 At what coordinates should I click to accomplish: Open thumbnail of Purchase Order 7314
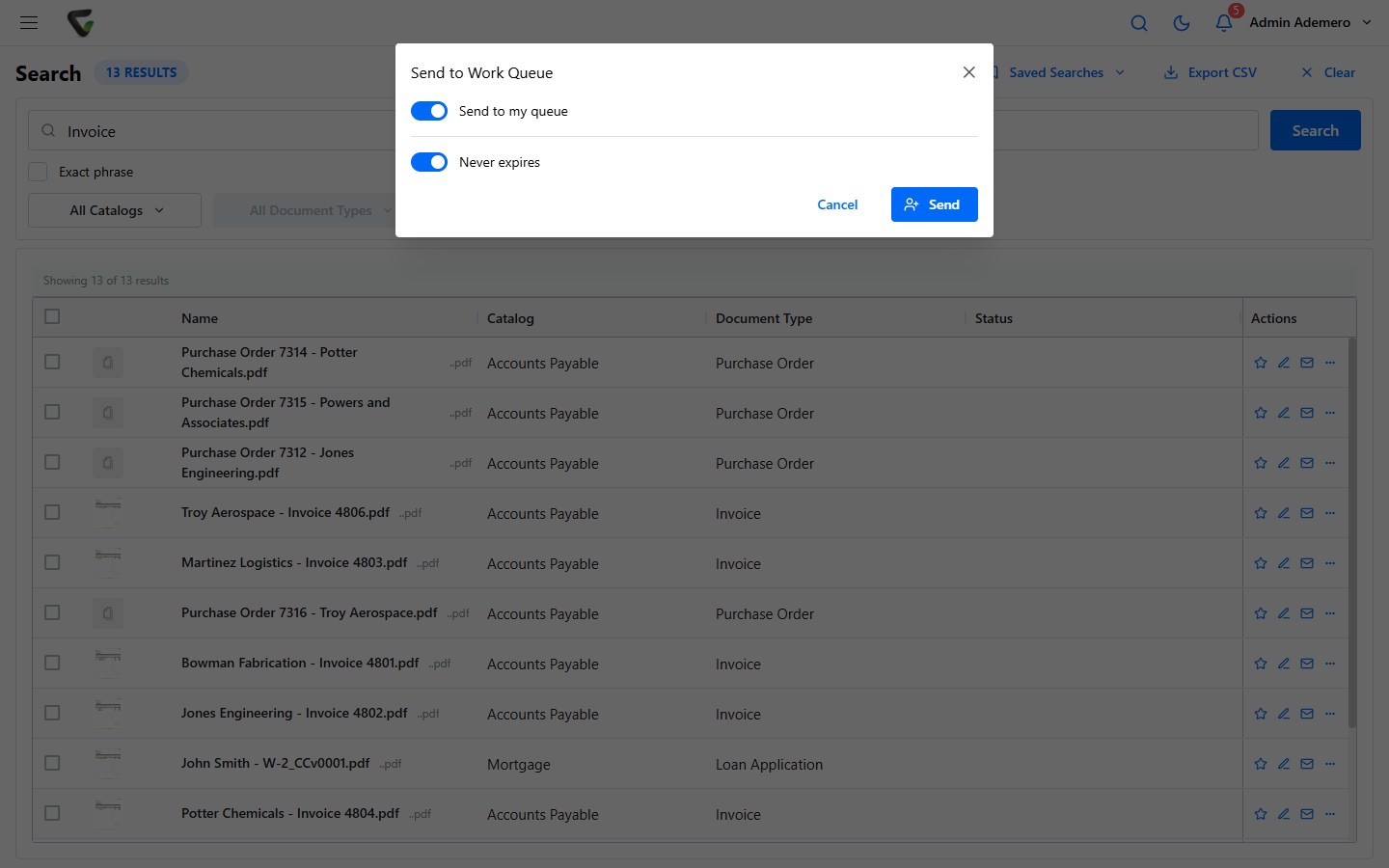coord(108,363)
